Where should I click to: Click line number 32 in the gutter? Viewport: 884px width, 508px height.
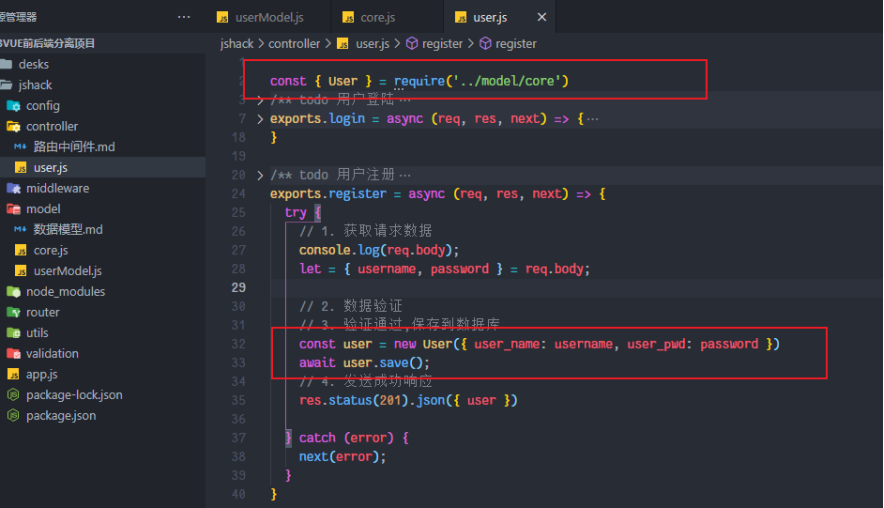[x=238, y=344]
